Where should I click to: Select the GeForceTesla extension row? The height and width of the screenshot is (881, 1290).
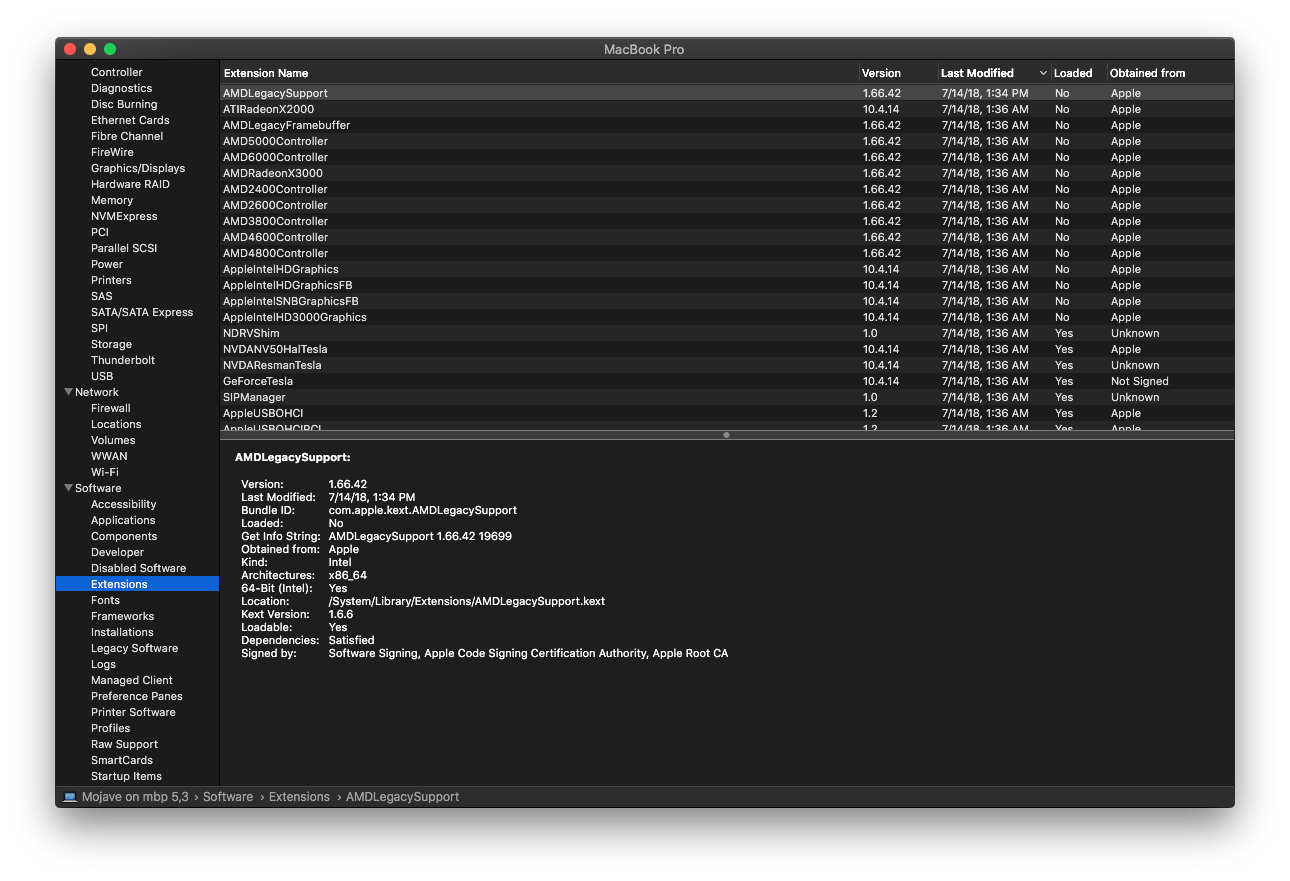pos(727,381)
